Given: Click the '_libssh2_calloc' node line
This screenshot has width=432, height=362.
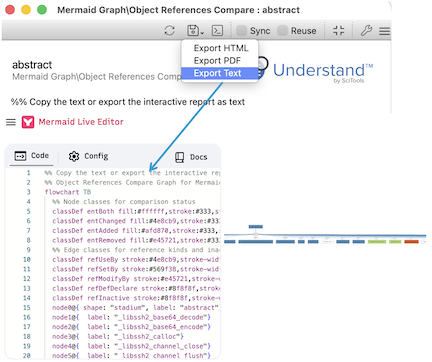Looking at the screenshot, I should pyautogui.click(x=118, y=336).
